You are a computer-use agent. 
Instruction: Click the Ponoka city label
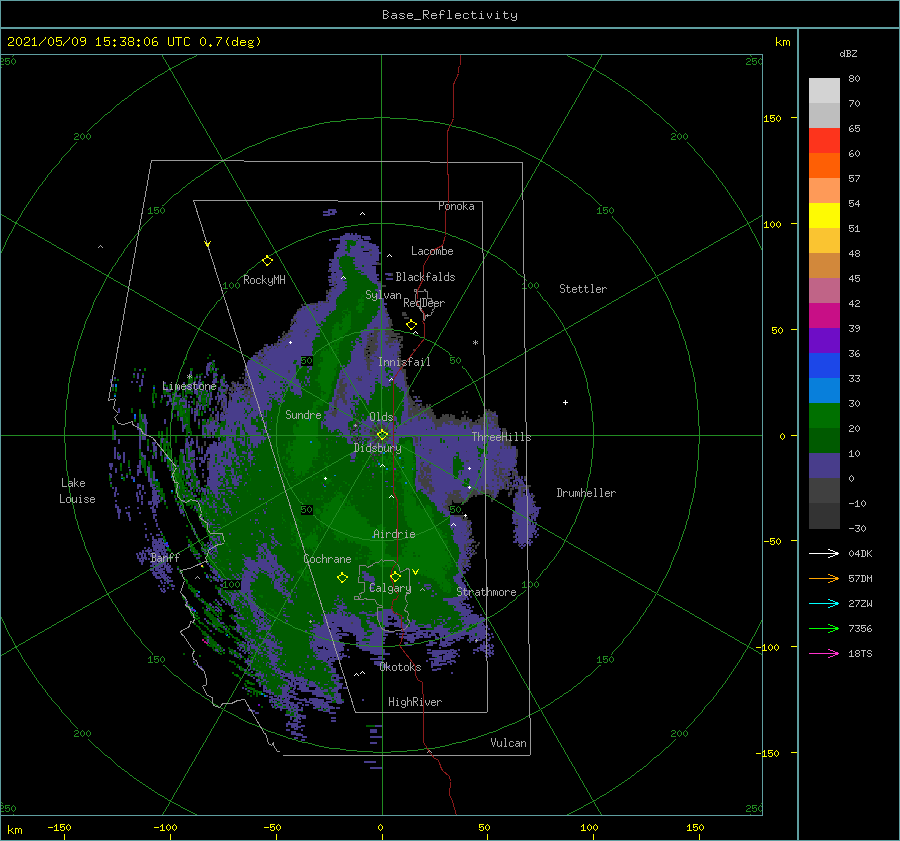point(456,206)
